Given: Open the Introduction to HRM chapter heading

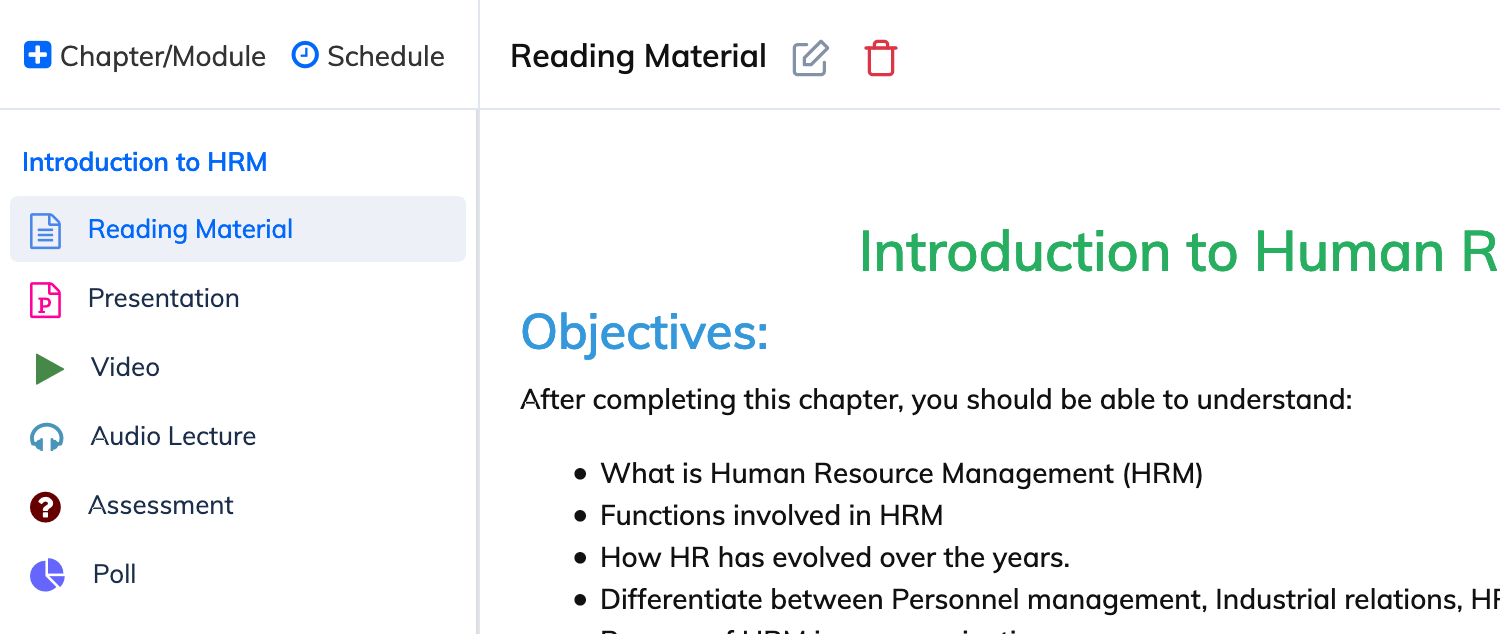Looking at the screenshot, I should tap(144, 162).
